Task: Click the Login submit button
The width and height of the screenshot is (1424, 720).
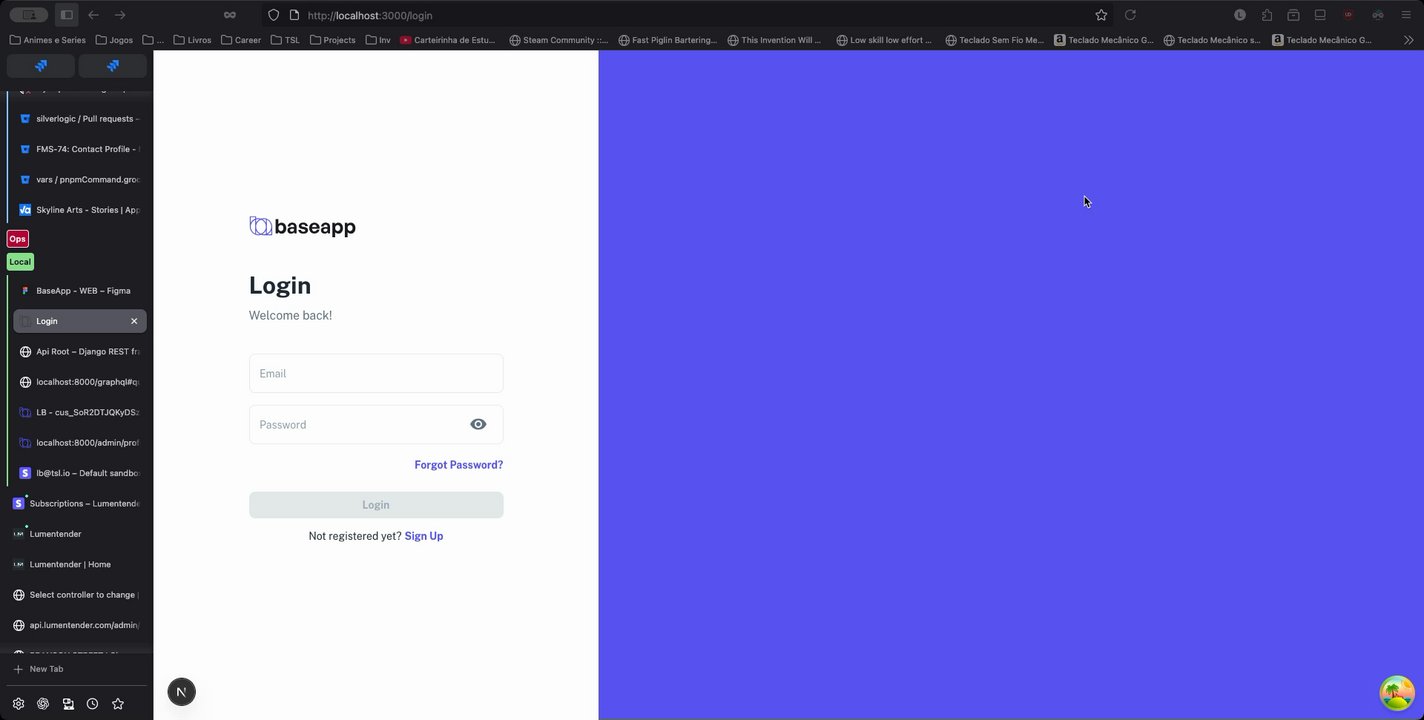Action: point(376,505)
